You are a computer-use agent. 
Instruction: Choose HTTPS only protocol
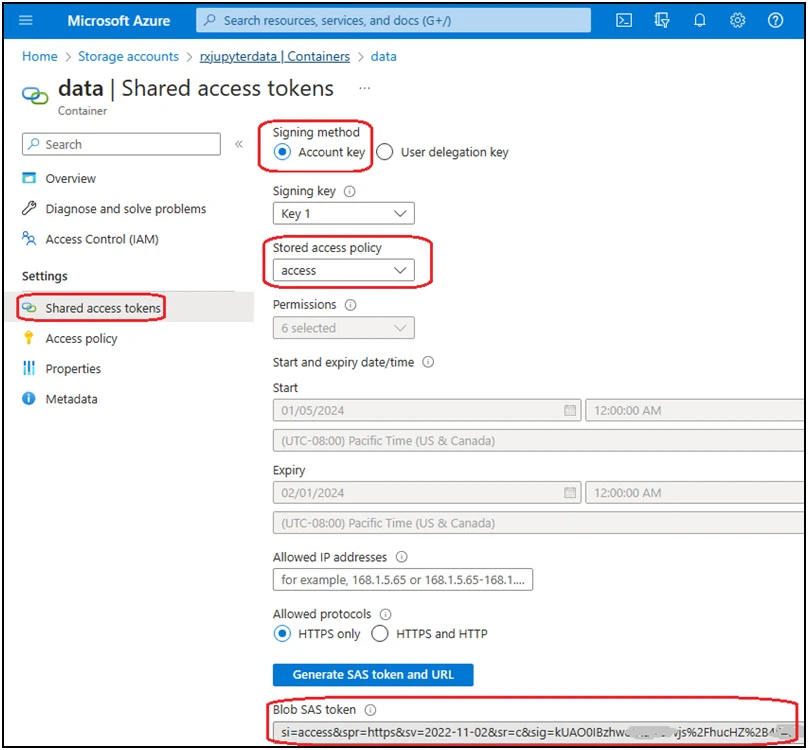pos(282,634)
